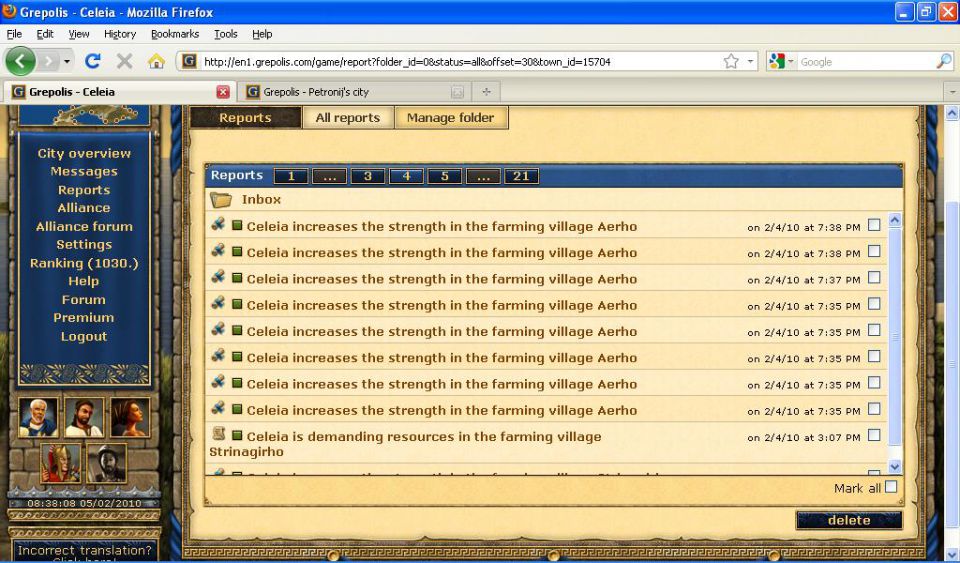Open Settings in the sidebar
The height and width of the screenshot is (563, 960).
tap(84, 245)
